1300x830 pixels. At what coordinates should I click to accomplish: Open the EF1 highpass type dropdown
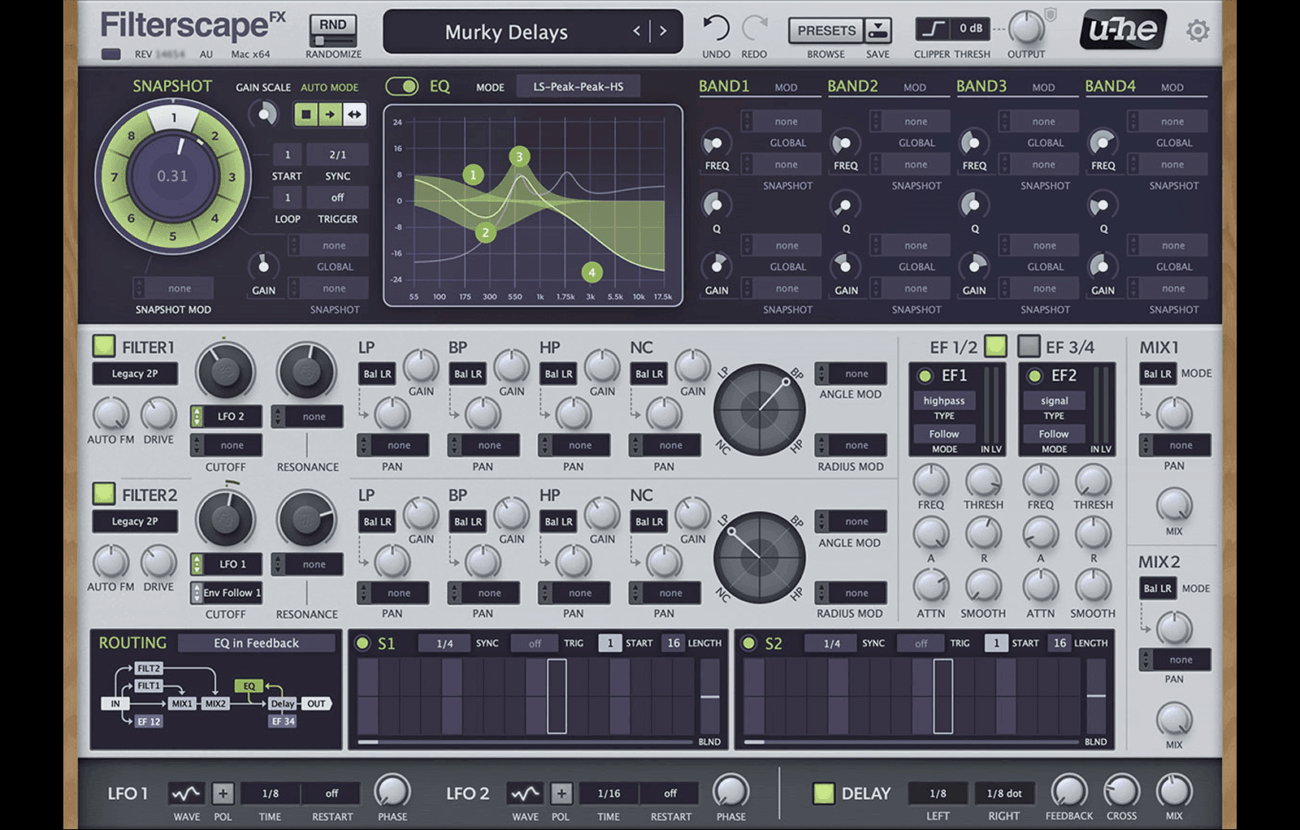(x=944, y=400)
